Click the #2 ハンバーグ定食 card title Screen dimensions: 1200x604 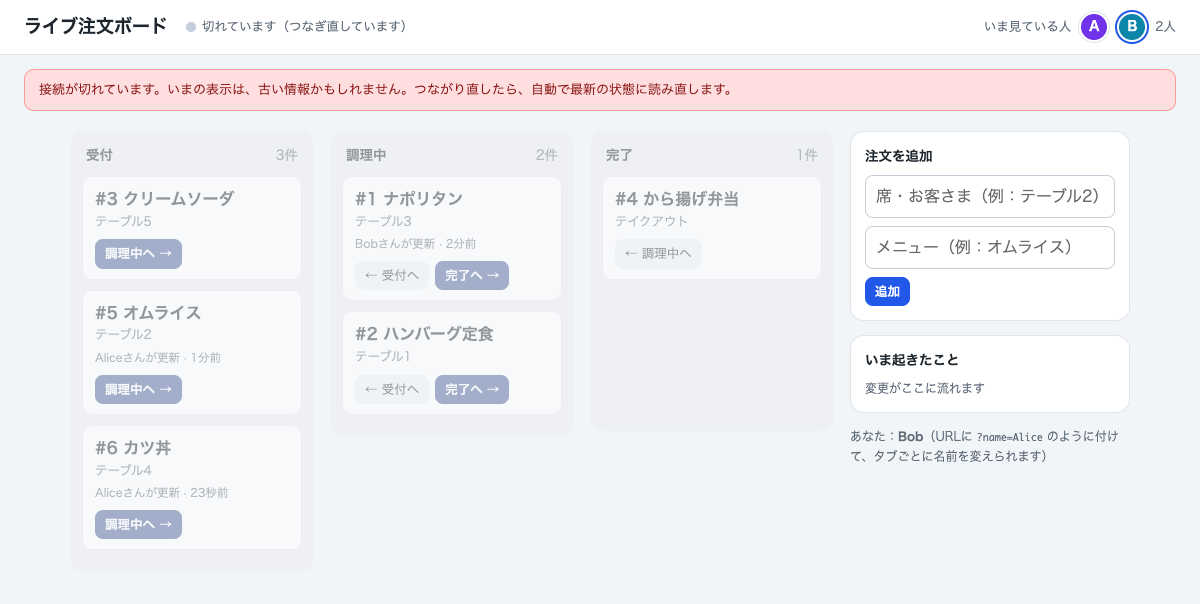point(424,333)
